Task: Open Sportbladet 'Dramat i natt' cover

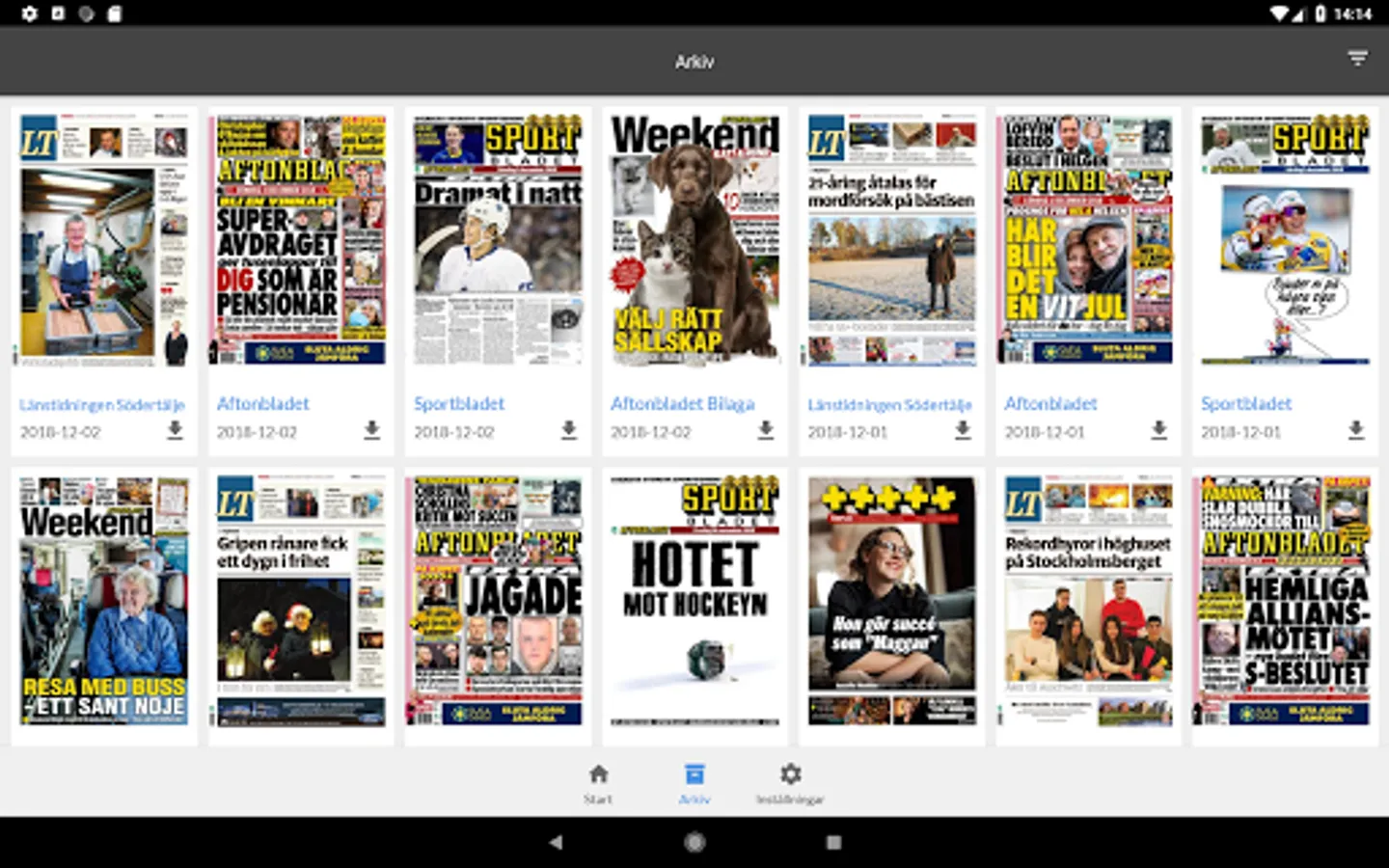Action: 498,240
